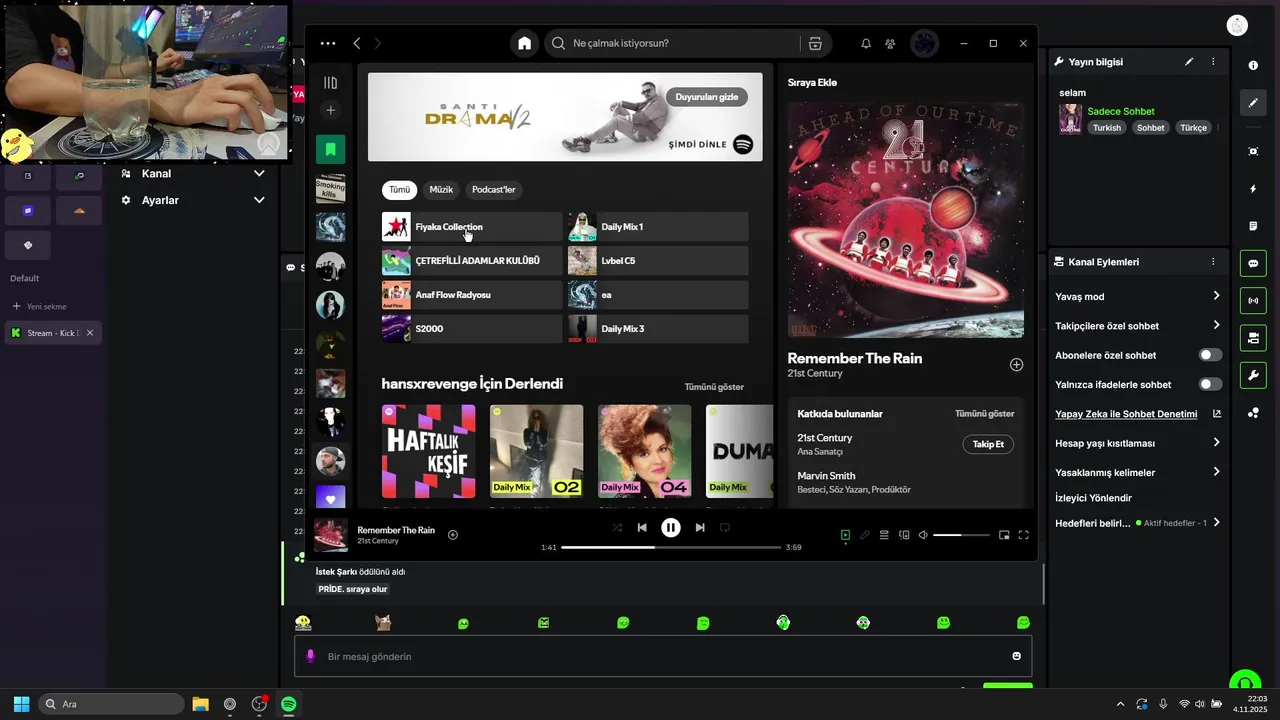Open ÇETREFİLLİ ADAMLAR KULÜBÜ playlist
Viewport: 1280px width, 720px height.
click(x=472, y=261)
